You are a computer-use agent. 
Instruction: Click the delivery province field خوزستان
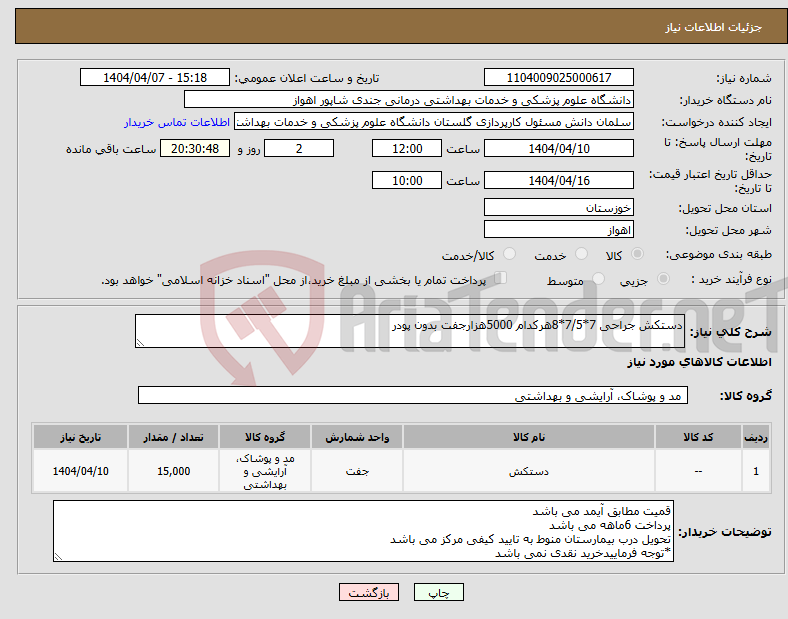coord(558,207)
